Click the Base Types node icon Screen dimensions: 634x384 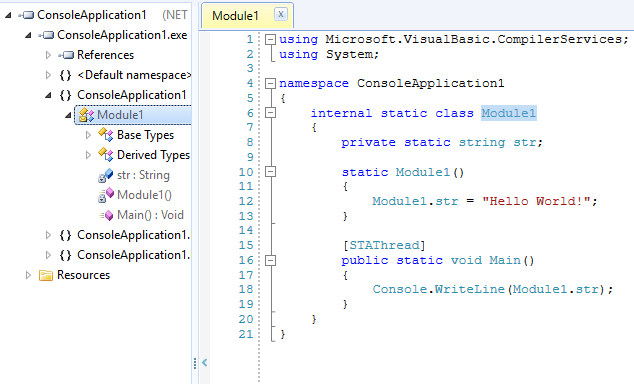click(x=106, y=135)
